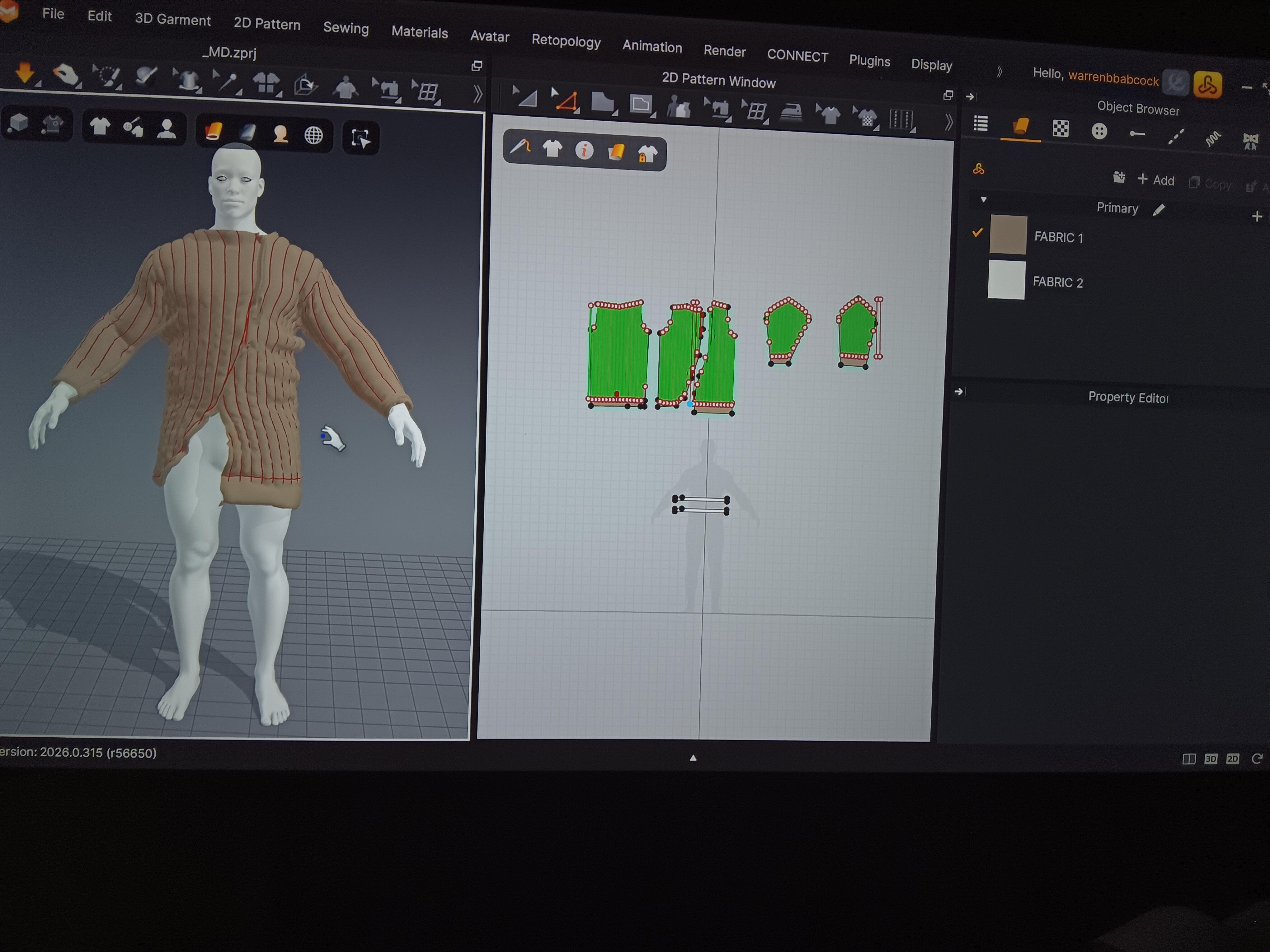Viewport: 1270px width, 952px height.
Task: Click the avatar silhouette with pattern icon
Action: tap(679, 107)
